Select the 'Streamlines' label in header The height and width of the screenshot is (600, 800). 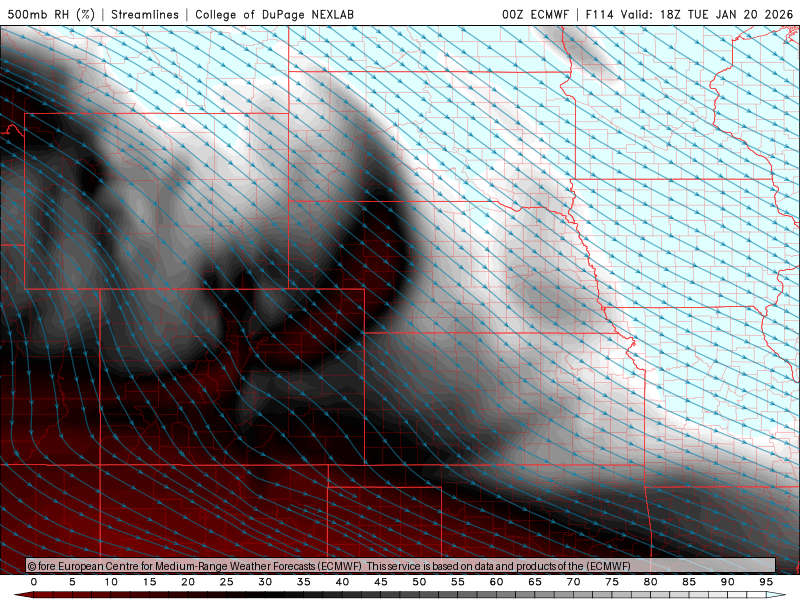pyautogui.click(x=145, y=14)
